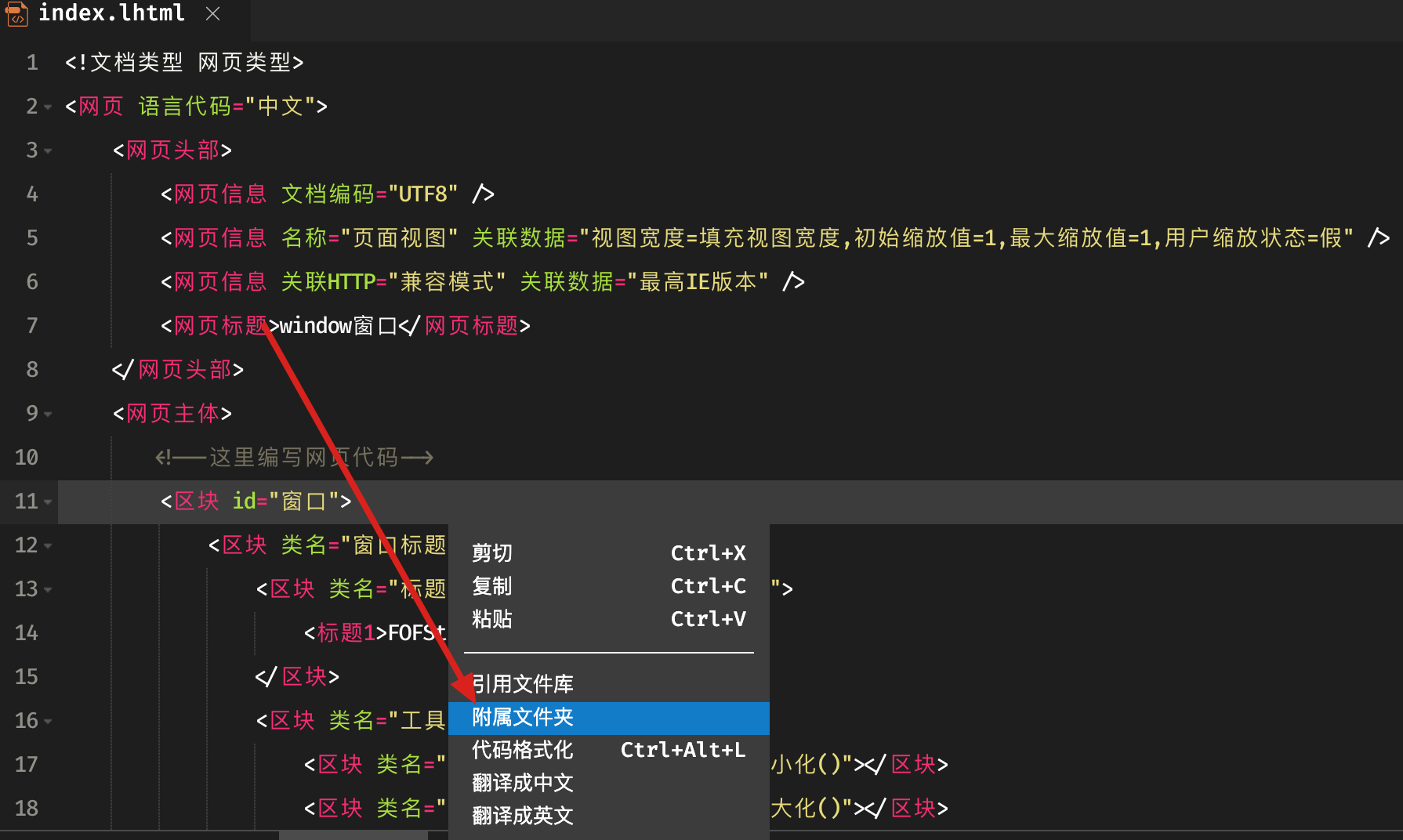Click line number 10 in the gutter
The height and width of the screenshot is (840, 1403).
[27, 458]
